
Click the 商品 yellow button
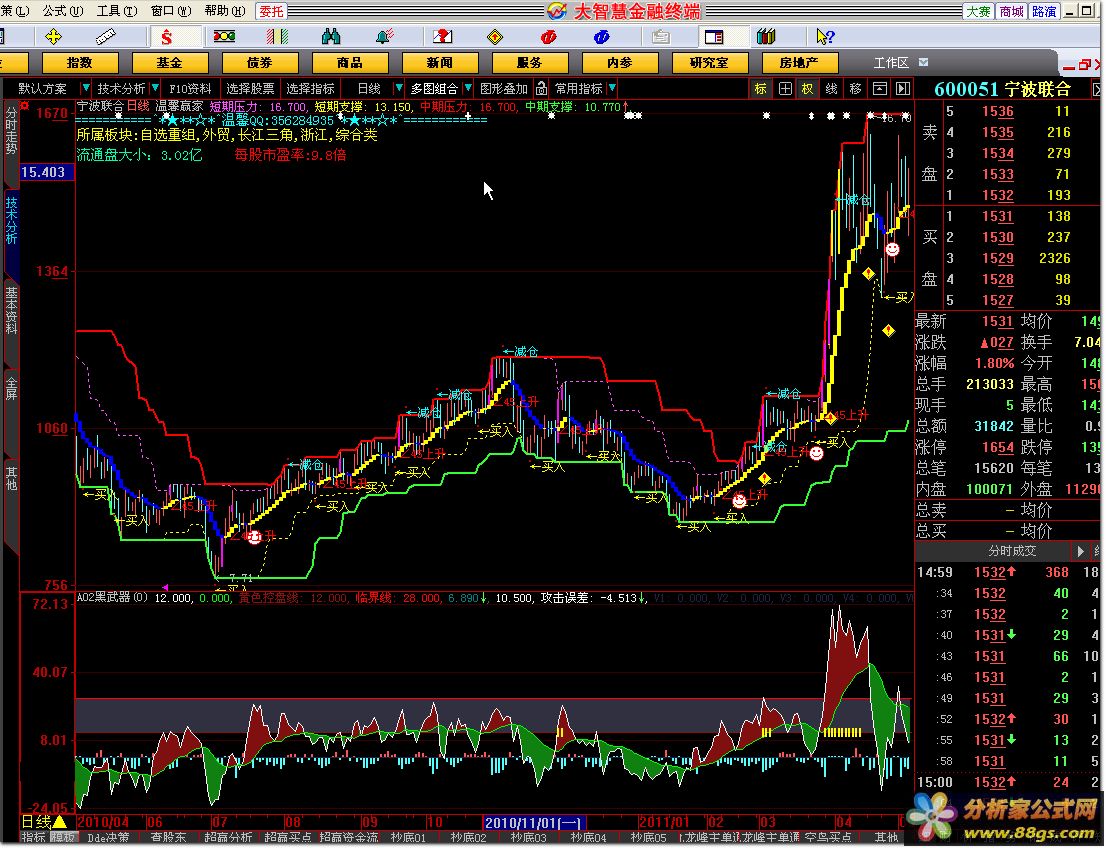point(350,63)
